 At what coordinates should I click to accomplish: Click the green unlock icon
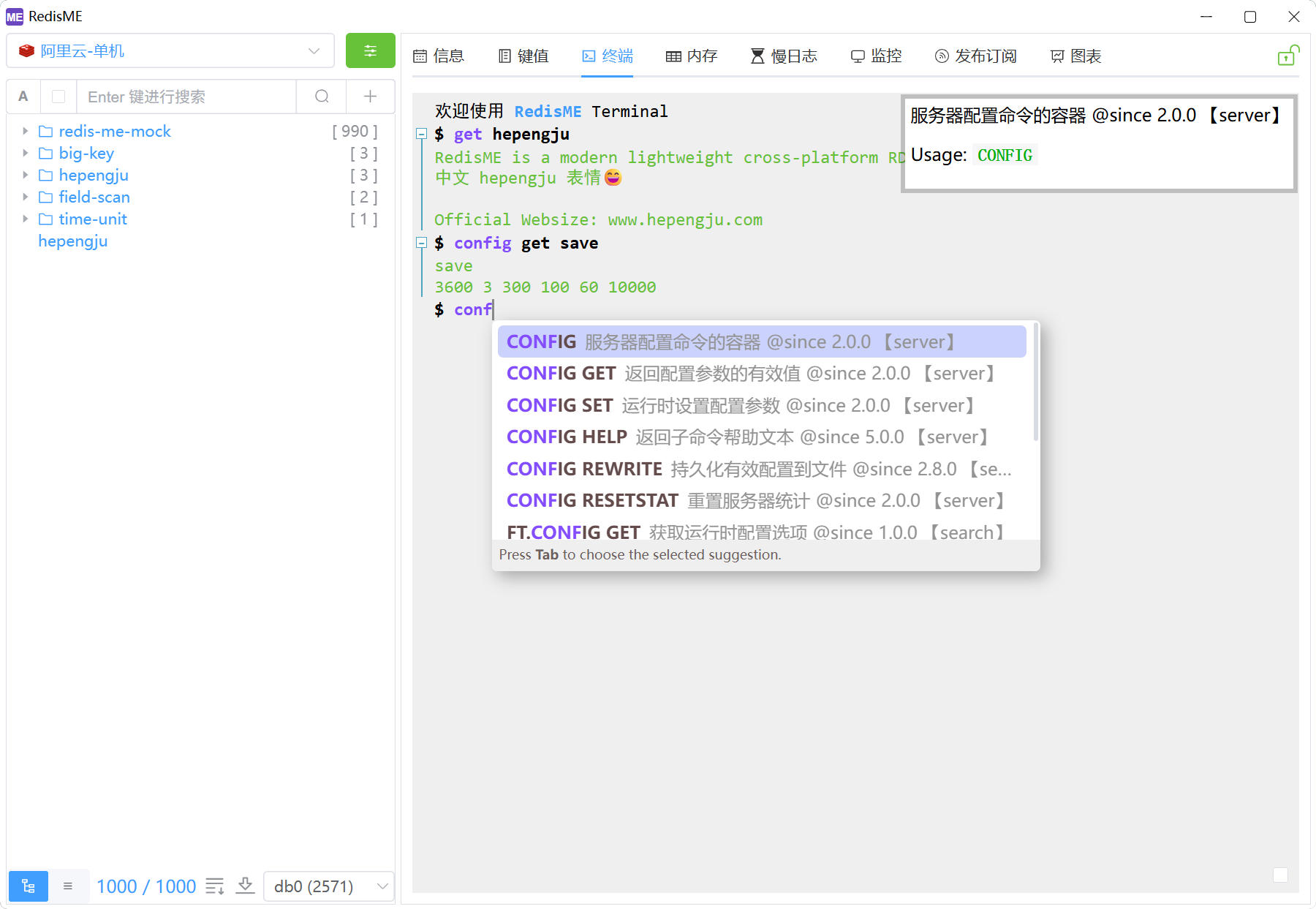tap(1287, 56)
